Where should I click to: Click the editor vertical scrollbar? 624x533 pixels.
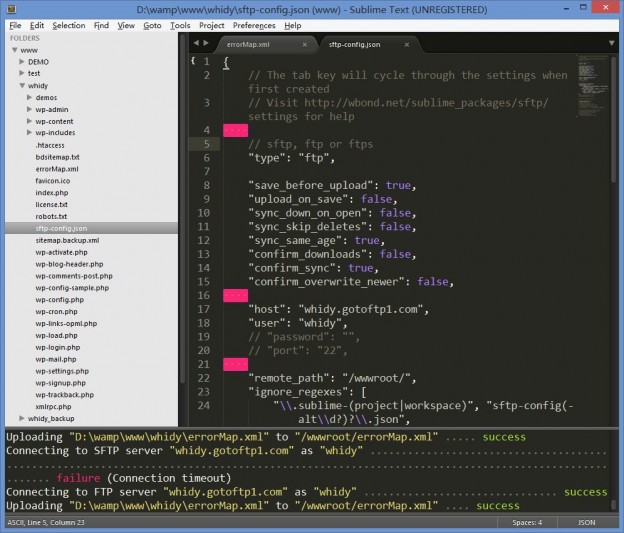tap(614, 119)
